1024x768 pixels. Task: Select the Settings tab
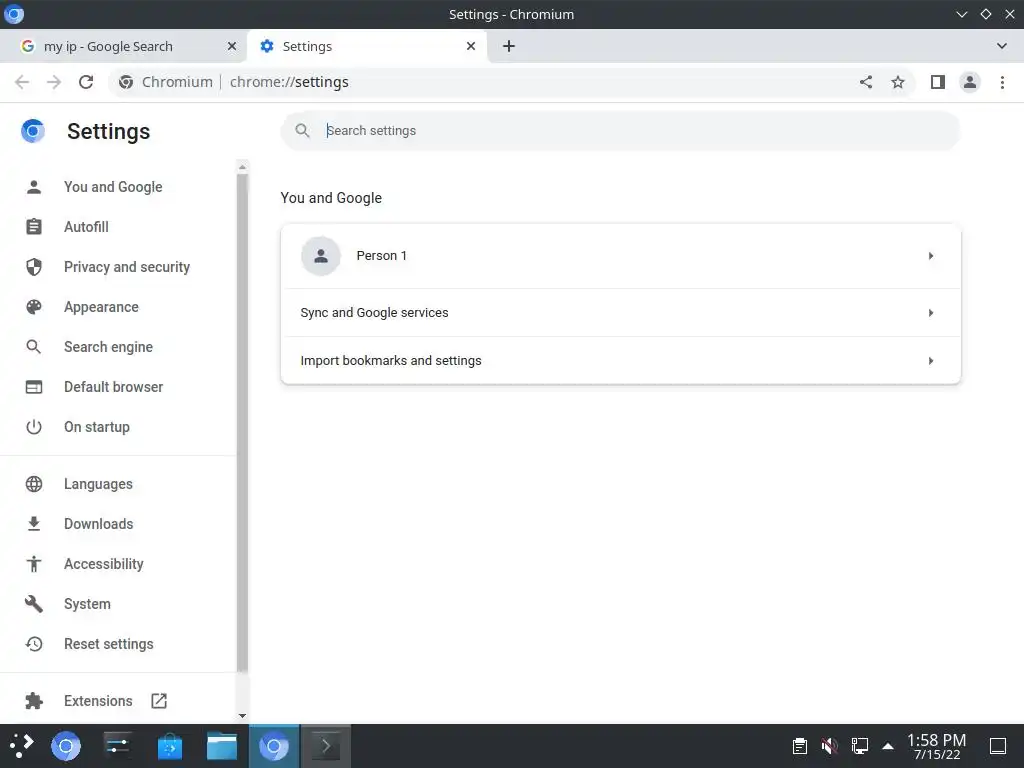(367, 46)
